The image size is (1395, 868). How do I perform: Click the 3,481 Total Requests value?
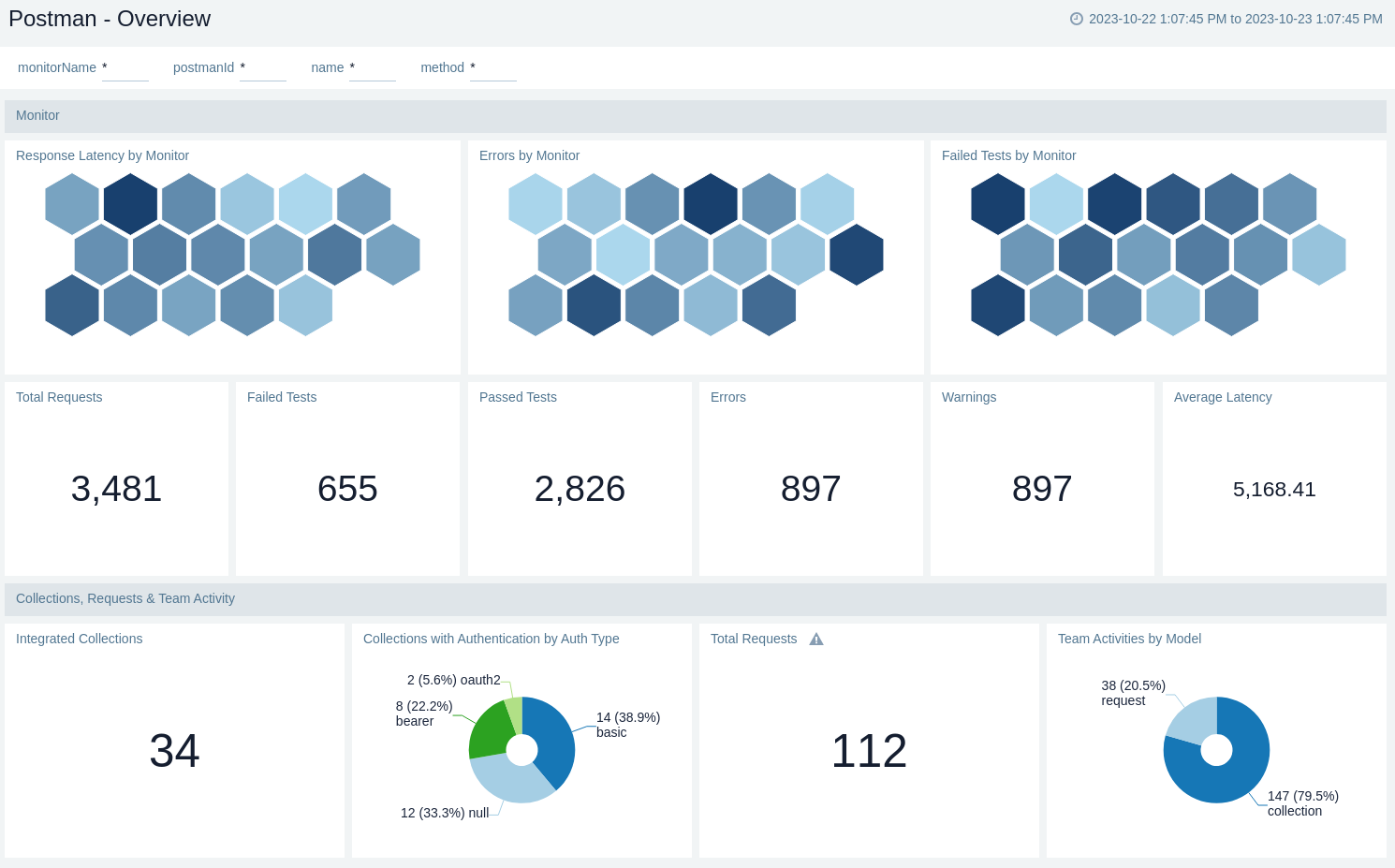click(x=116, y=489)
